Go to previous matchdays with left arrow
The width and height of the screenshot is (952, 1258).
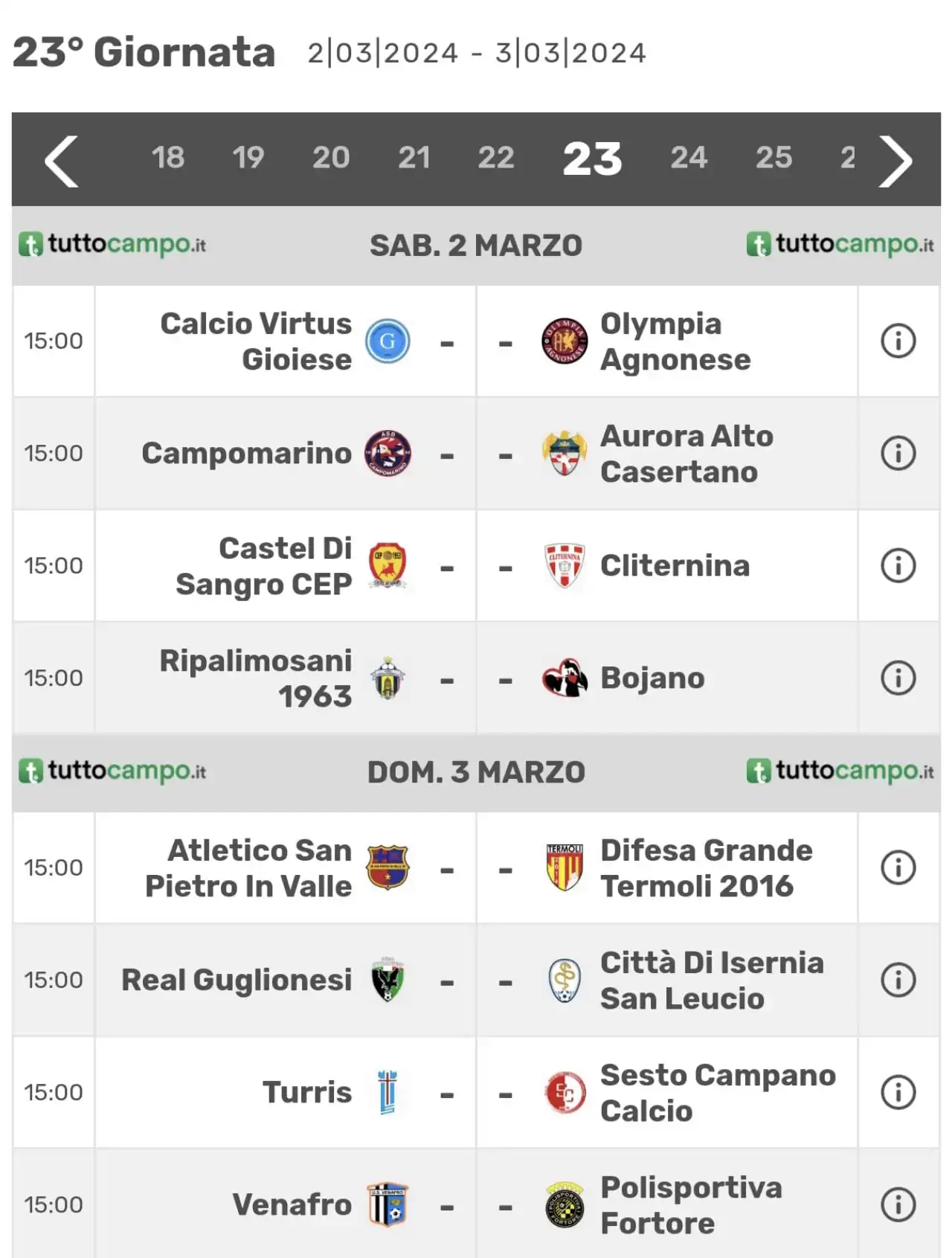pyautogui.click(x=62, y=161)
